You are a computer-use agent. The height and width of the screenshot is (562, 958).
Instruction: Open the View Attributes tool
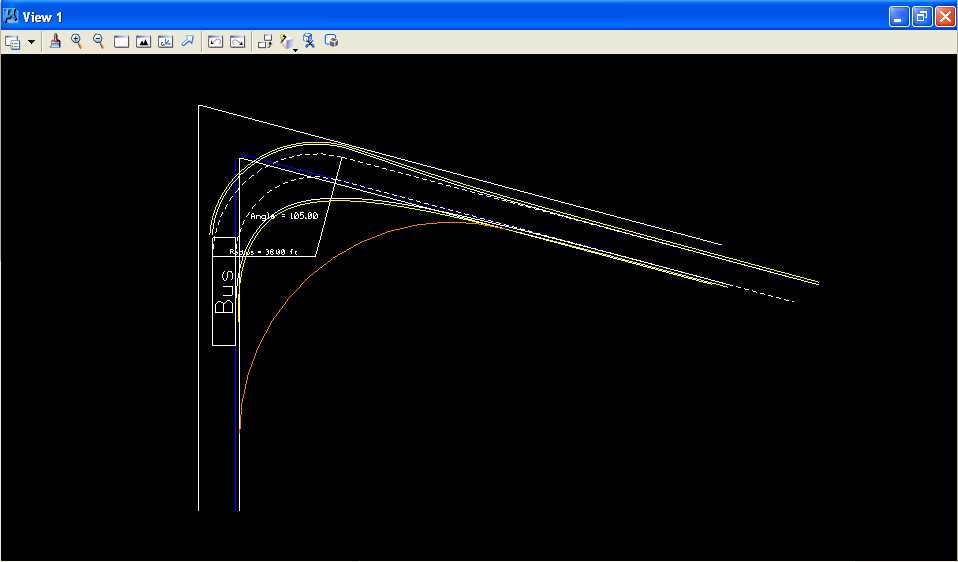click(x=13, y=42)
